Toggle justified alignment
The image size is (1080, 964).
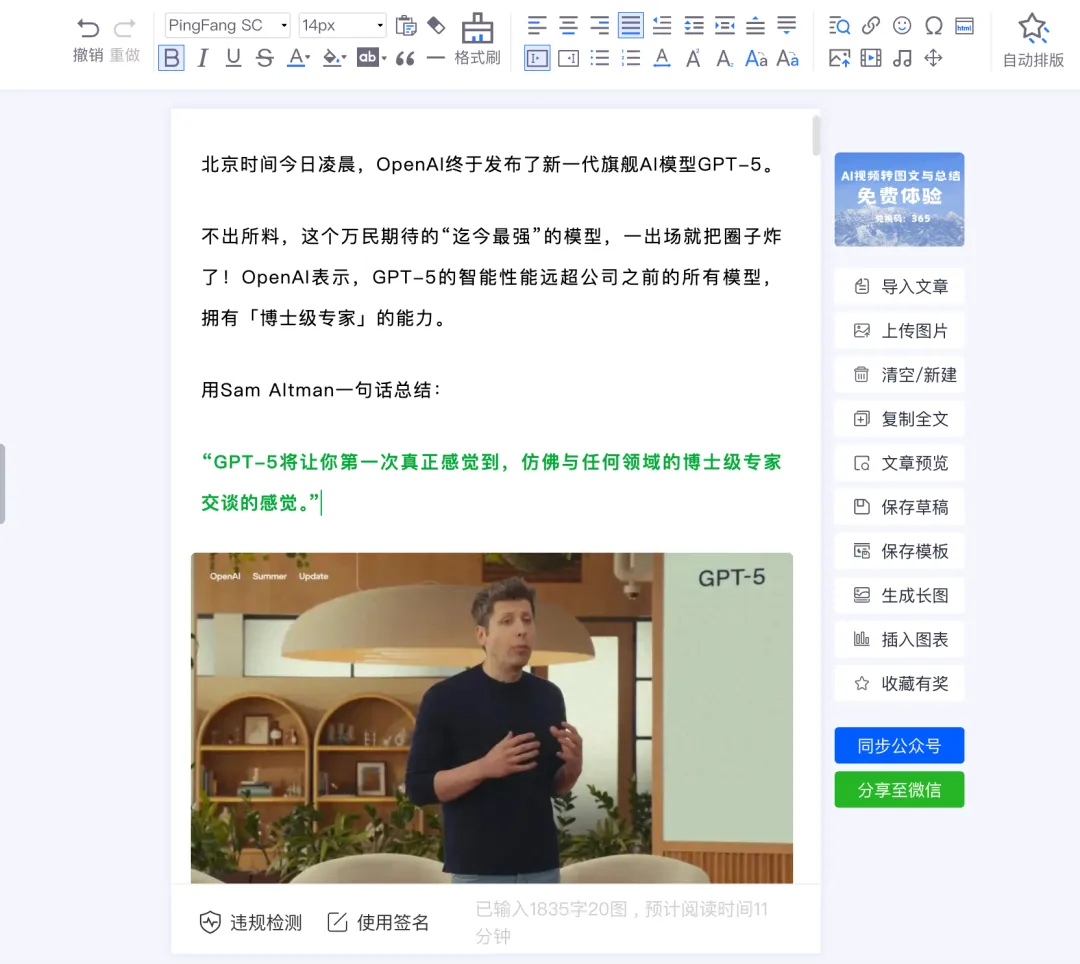point(630,25)
